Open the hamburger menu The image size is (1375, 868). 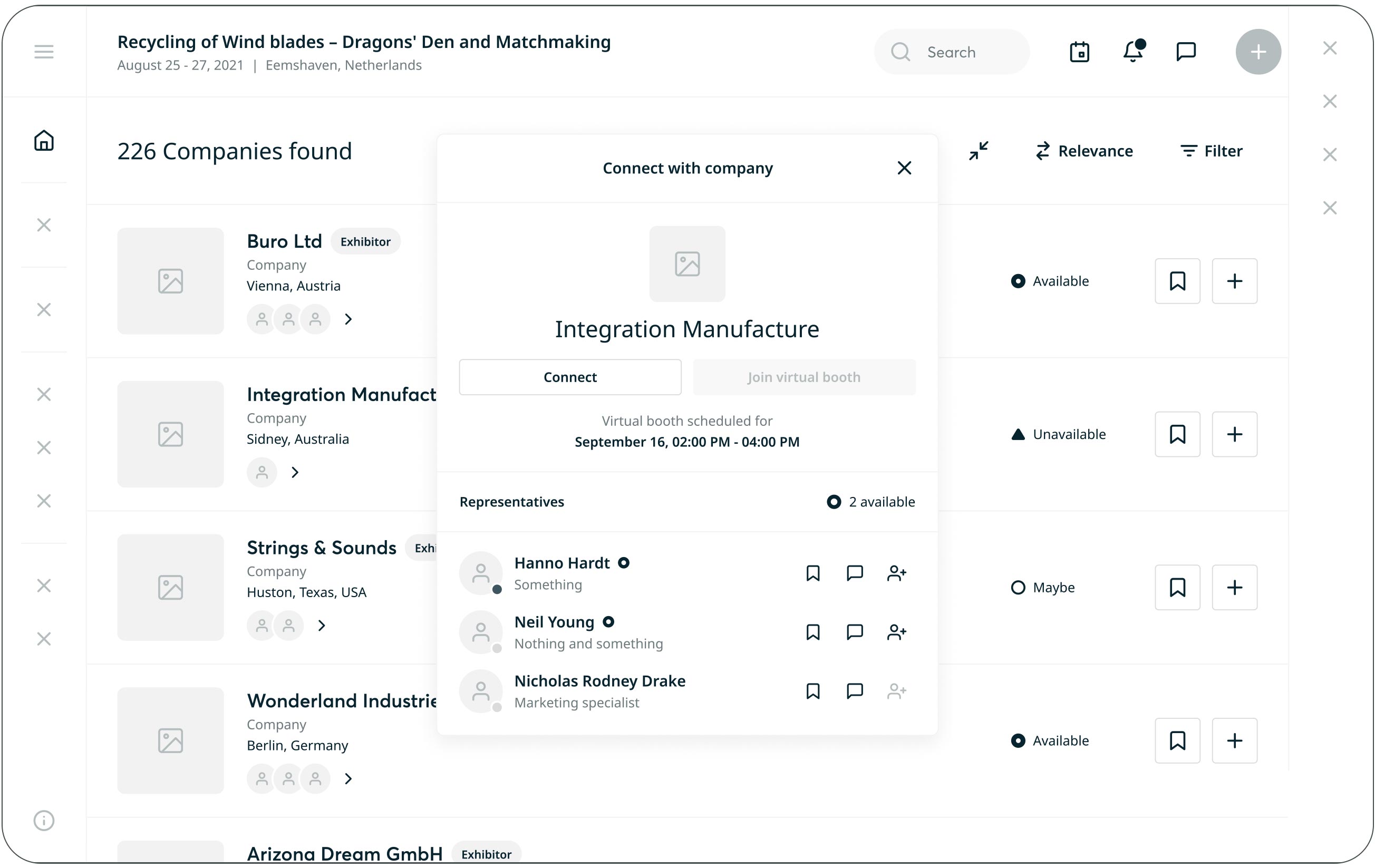pyautogui.click(x=44, y=52)
